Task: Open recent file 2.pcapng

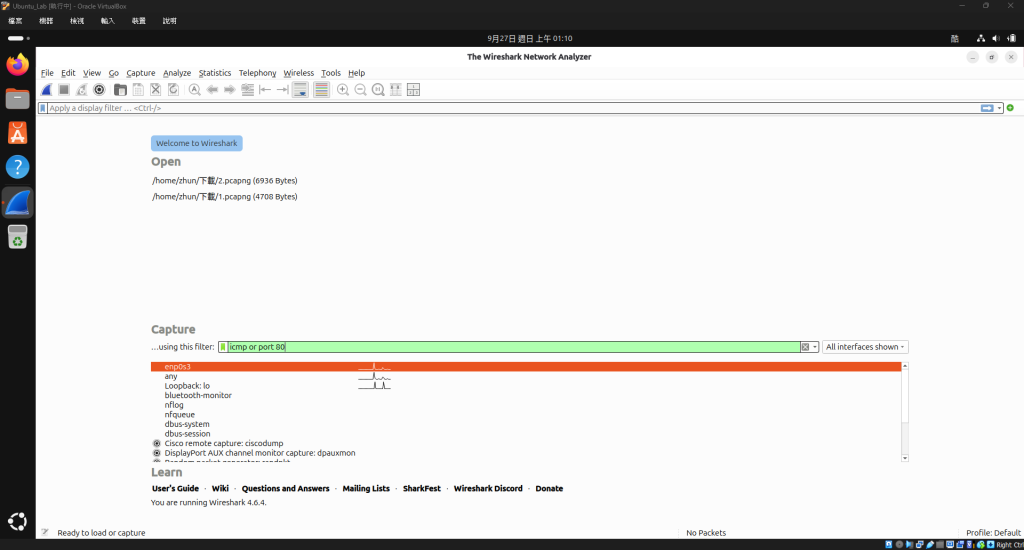Action: (225, 181)
